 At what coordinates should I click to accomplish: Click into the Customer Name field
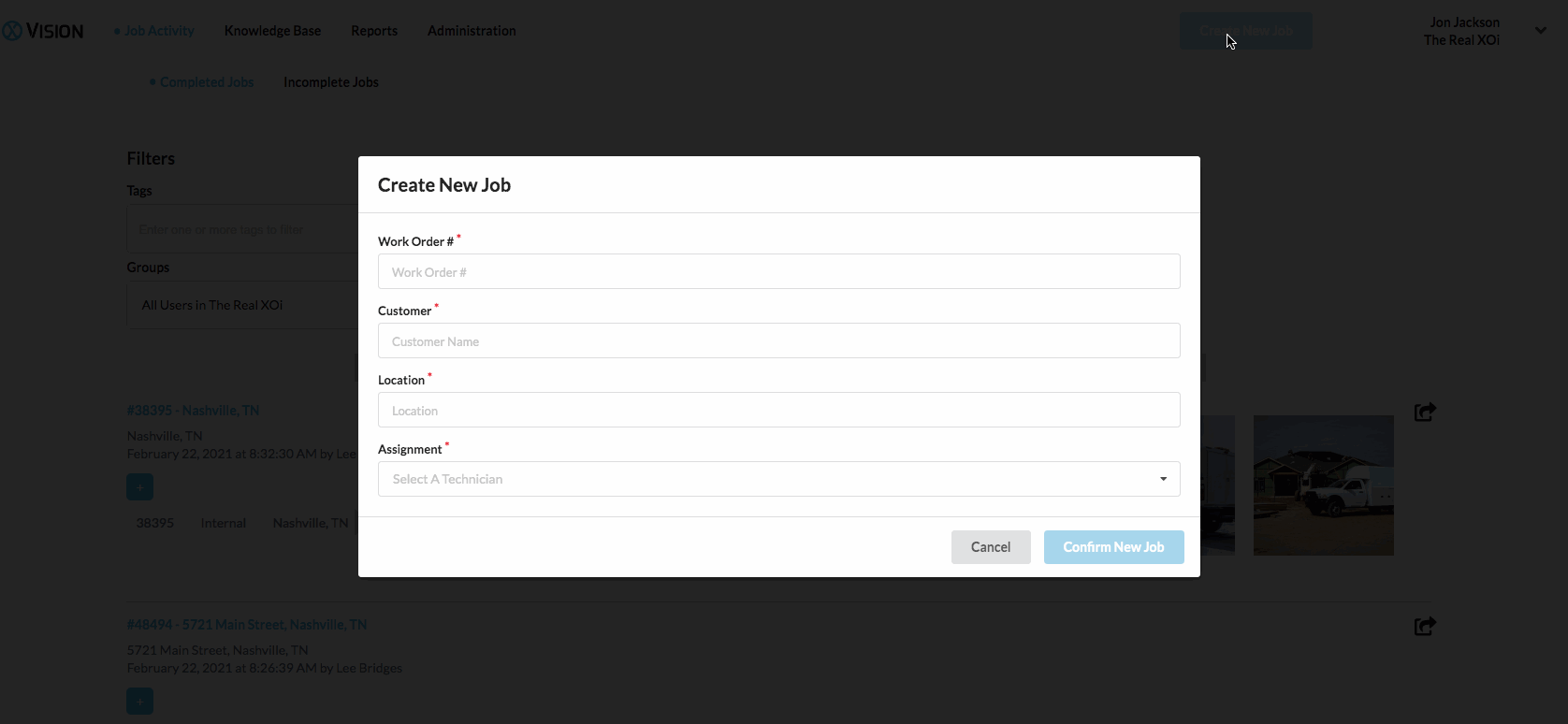pyautogui.click(x=778, y=341)
